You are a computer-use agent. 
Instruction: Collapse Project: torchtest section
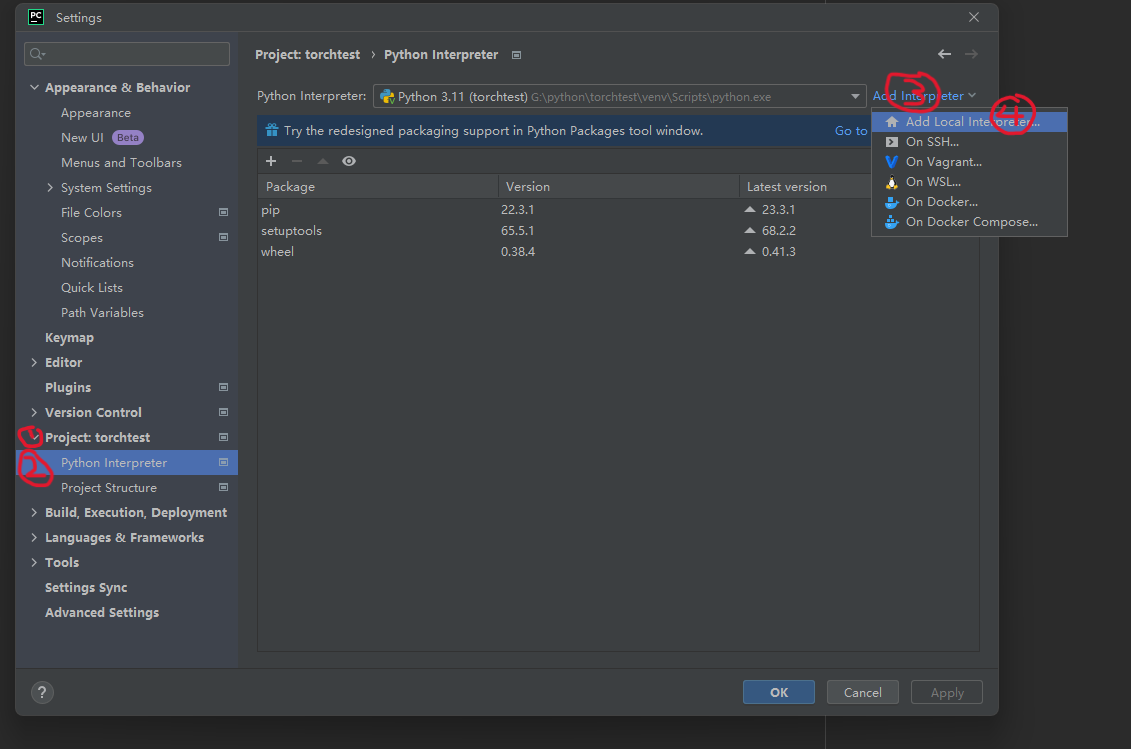pyautogui.click(x=34, y=437)
